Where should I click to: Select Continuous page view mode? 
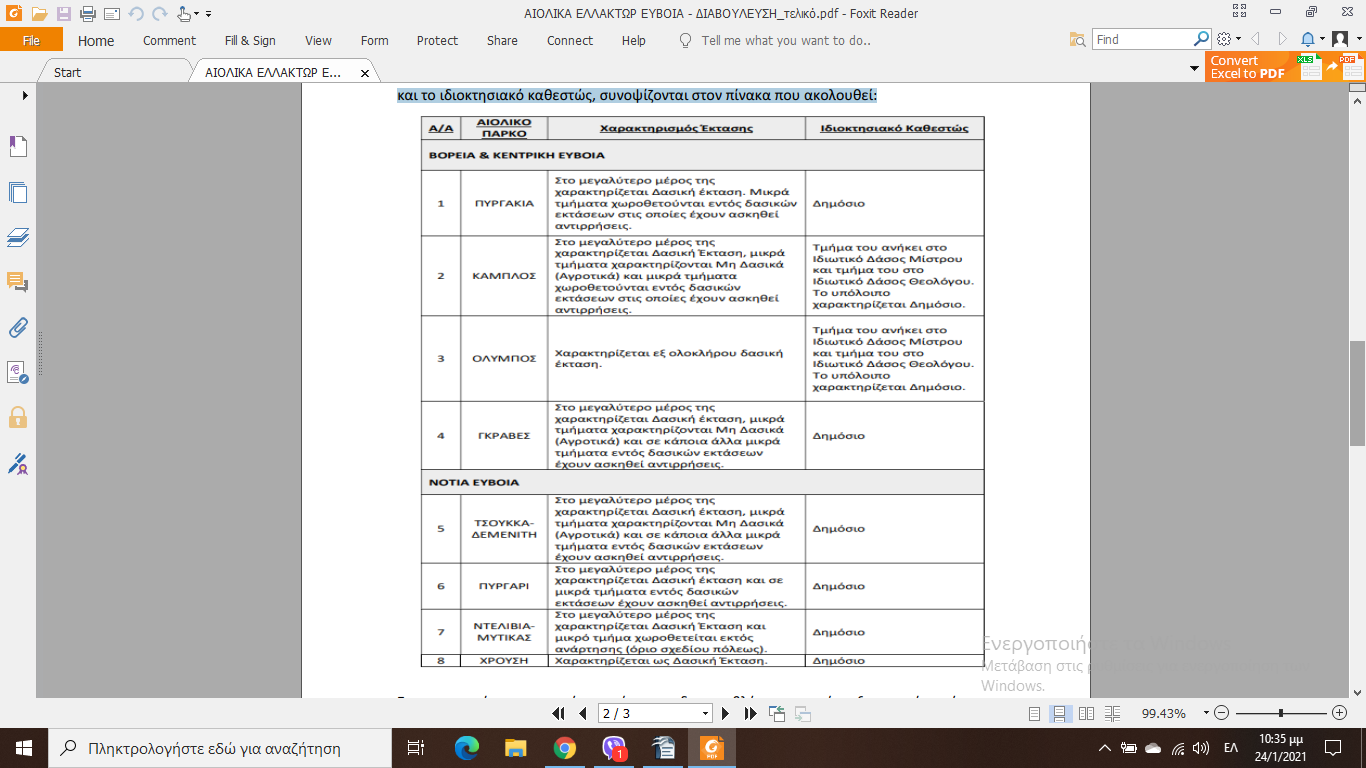pyautogui.click(x=1059, y=713)
